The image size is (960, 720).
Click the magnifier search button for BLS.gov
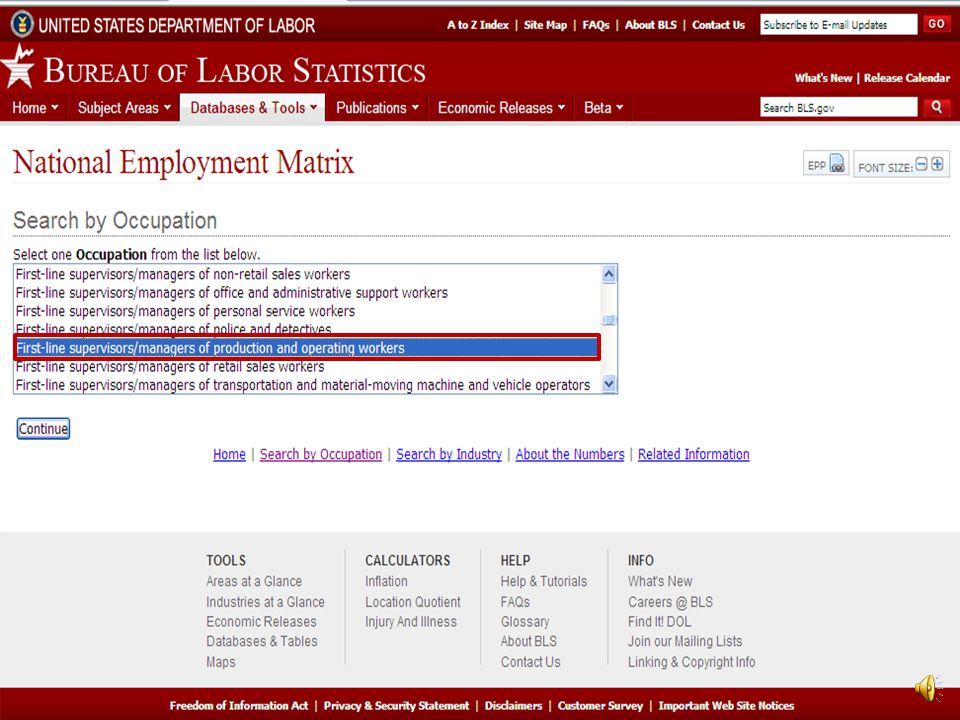(x=937, y=107)
